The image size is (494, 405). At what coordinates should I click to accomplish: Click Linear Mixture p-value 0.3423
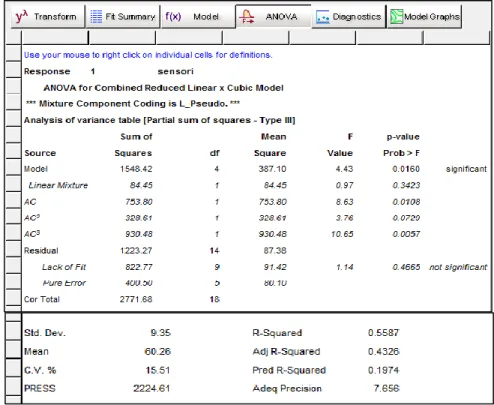click(406, 185)
